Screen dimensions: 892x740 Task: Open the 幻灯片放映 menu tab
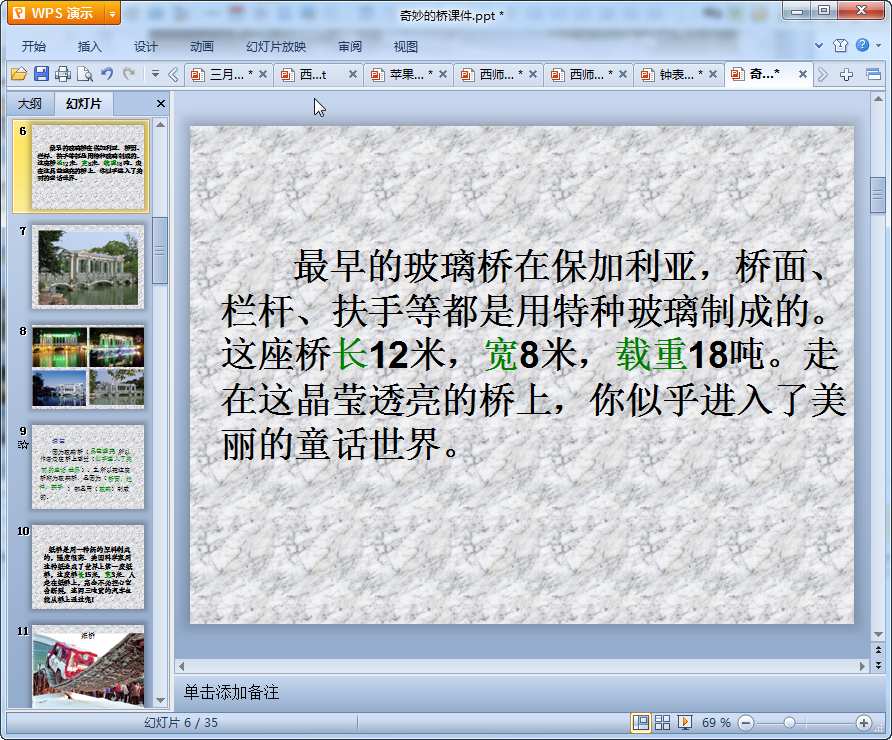pos(276,46)
